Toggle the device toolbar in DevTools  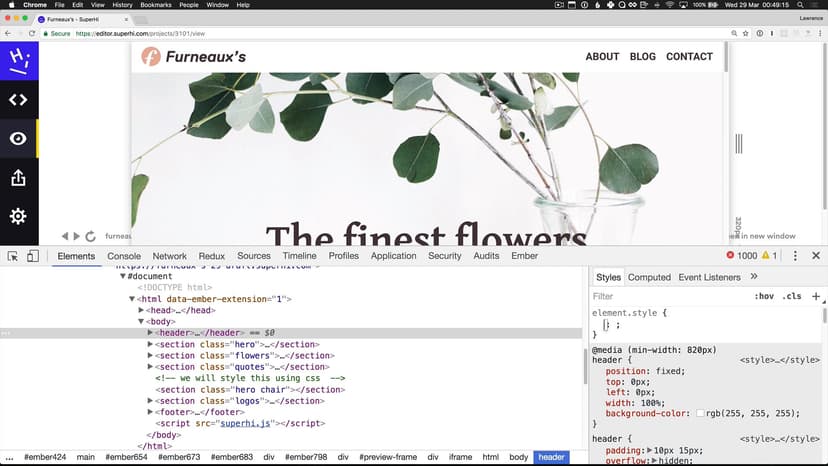point(33,256)
